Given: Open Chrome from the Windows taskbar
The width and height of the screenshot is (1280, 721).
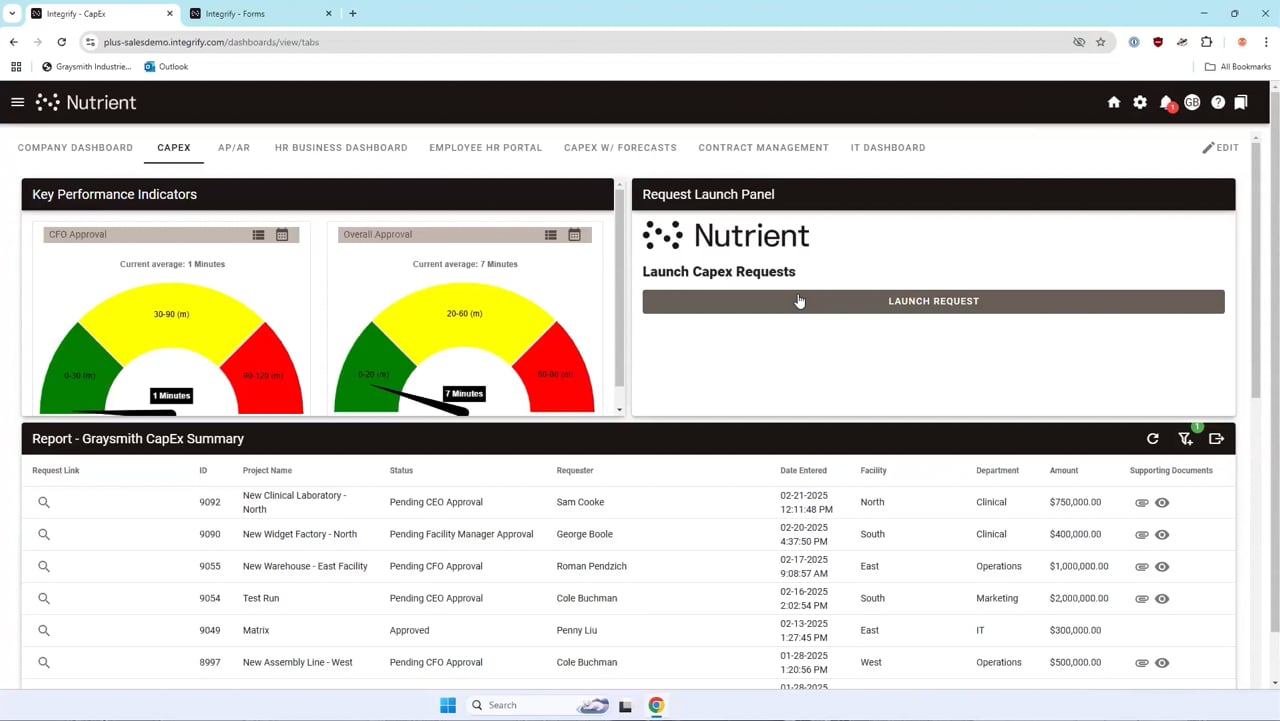Looking at the screenshot, I should point(656,705).
